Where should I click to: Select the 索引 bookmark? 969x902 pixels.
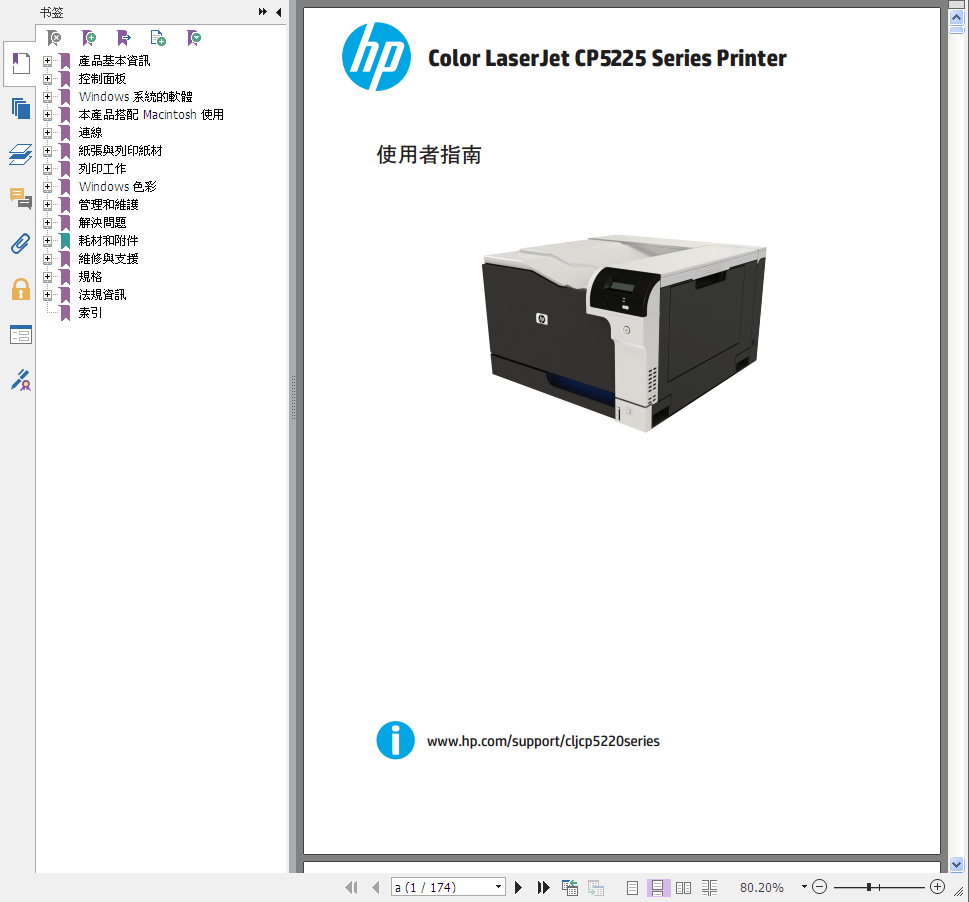coord(90,313)
